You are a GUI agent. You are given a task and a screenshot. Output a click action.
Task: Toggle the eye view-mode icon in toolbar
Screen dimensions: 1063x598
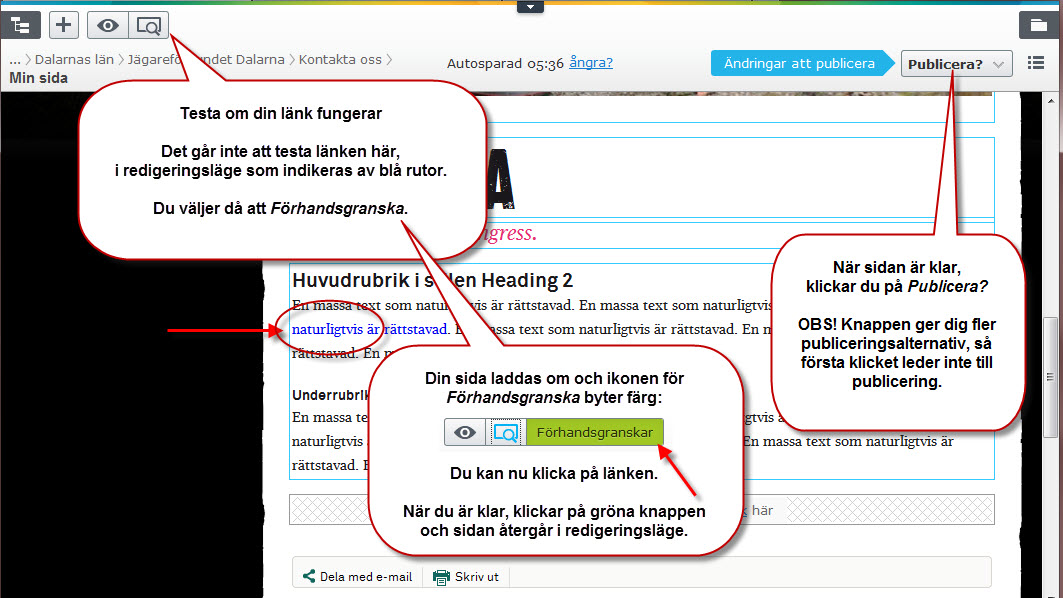pyautogui.click(x=107, y=26)
